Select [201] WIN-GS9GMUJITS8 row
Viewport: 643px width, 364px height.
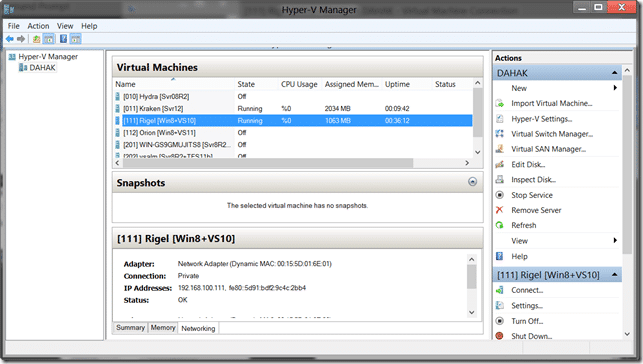[x=293, y=145]
